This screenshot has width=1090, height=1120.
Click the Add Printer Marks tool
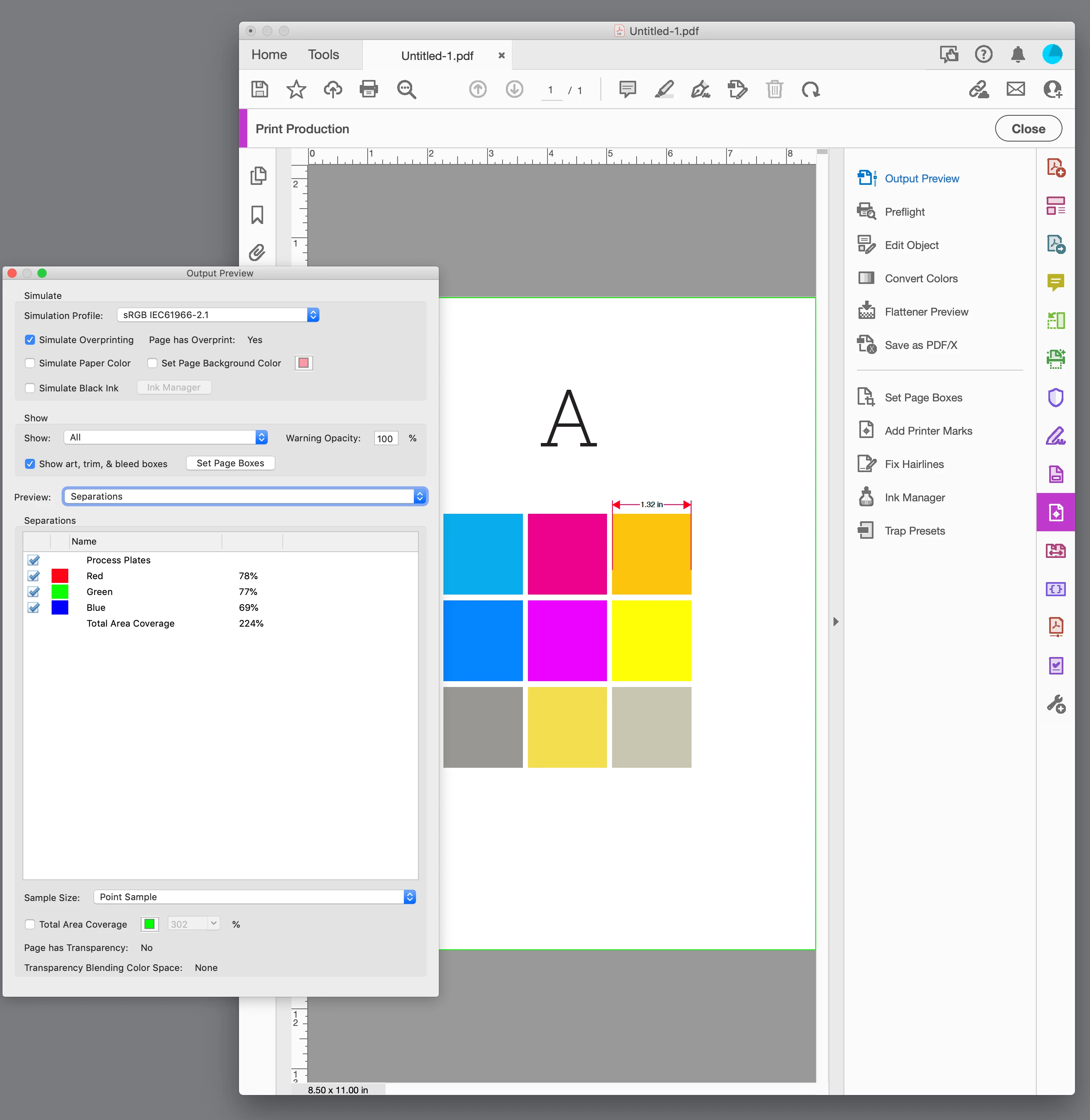(928, 431)
